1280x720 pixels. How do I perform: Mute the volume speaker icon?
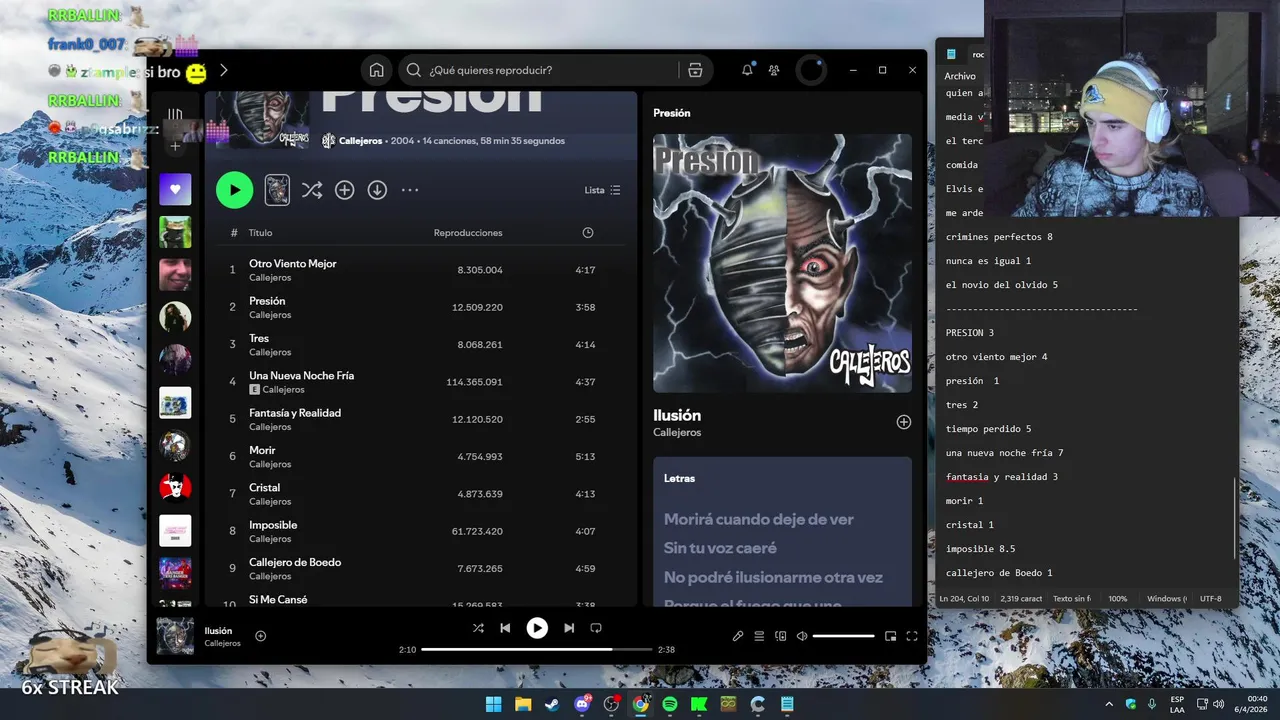[x=802, y=636]
